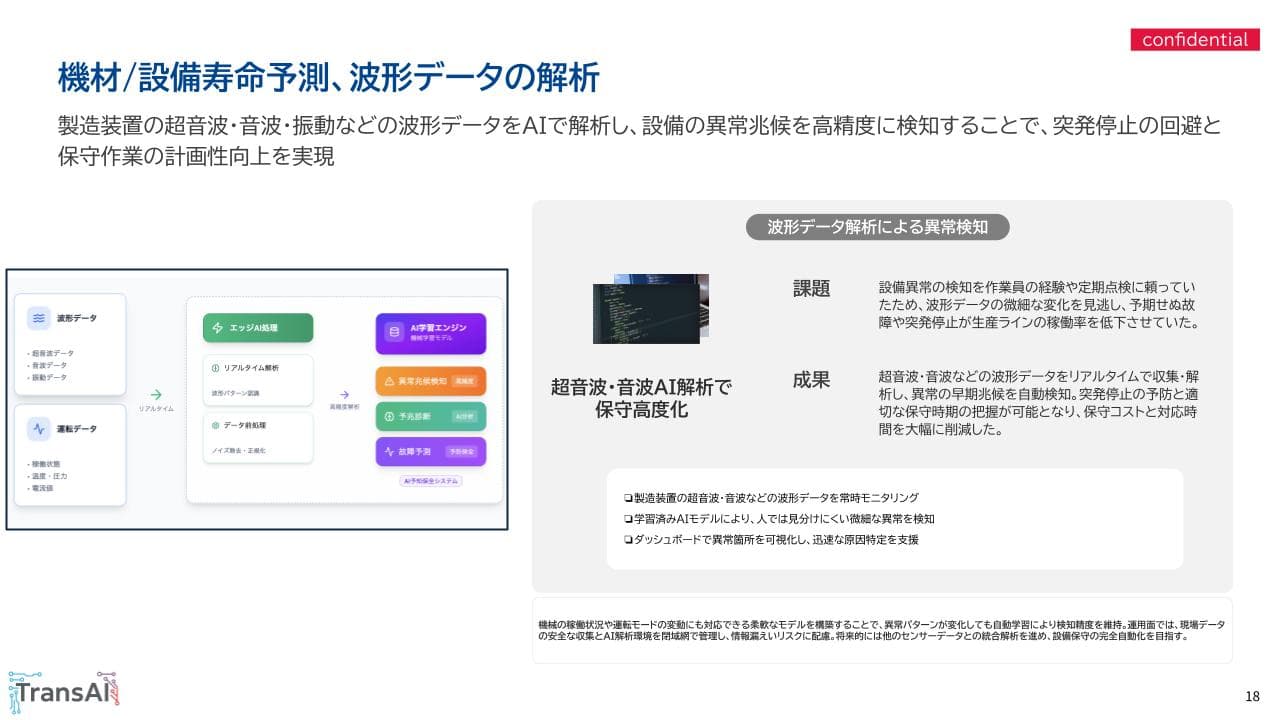
Task: Click the データ前処理 card title
Action: click(x=245, y=424)
